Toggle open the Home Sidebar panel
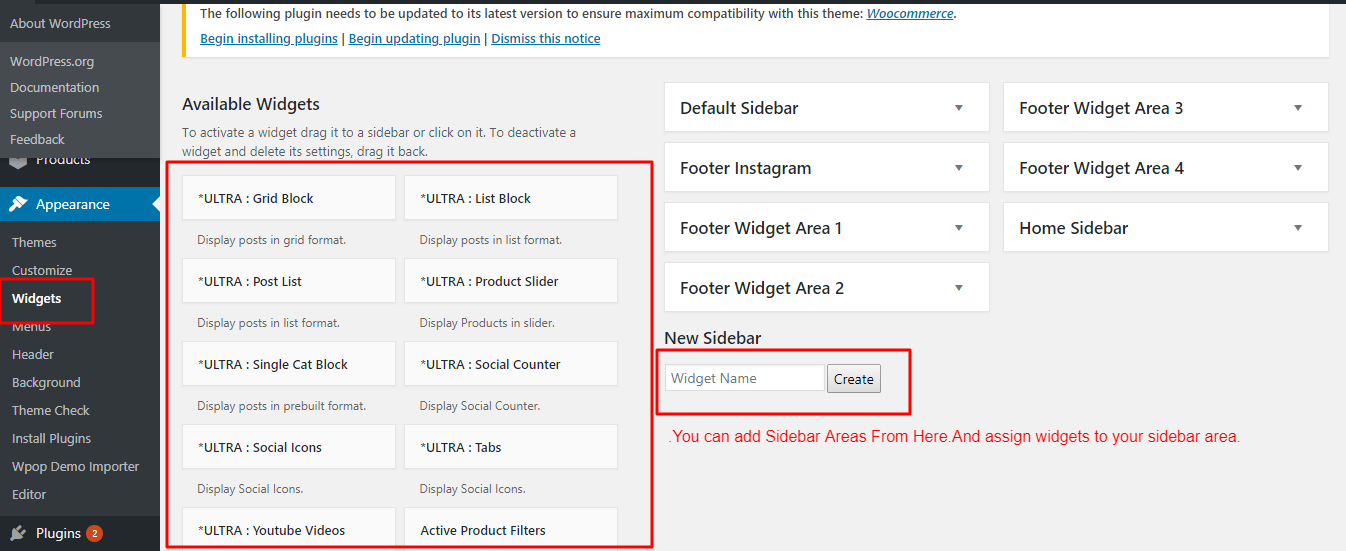The height and width of the screenshot is (551, 1346). pos(1297,228)
